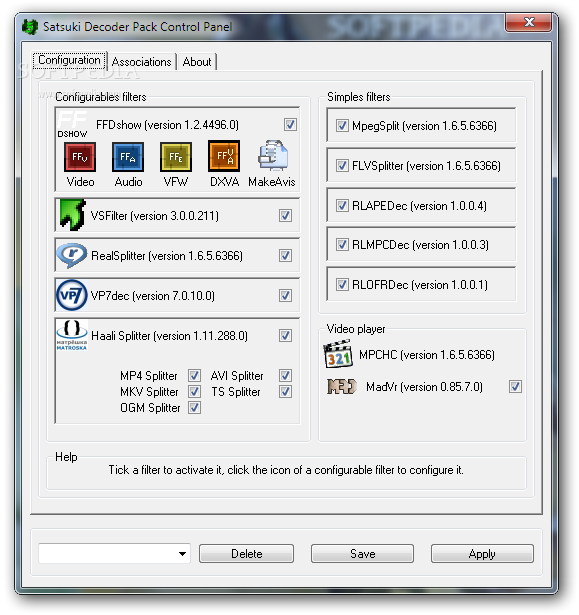Toggle the VP7dec checkbox
The width and height of the screenshot is (579, 615).
tap(285, 295)
